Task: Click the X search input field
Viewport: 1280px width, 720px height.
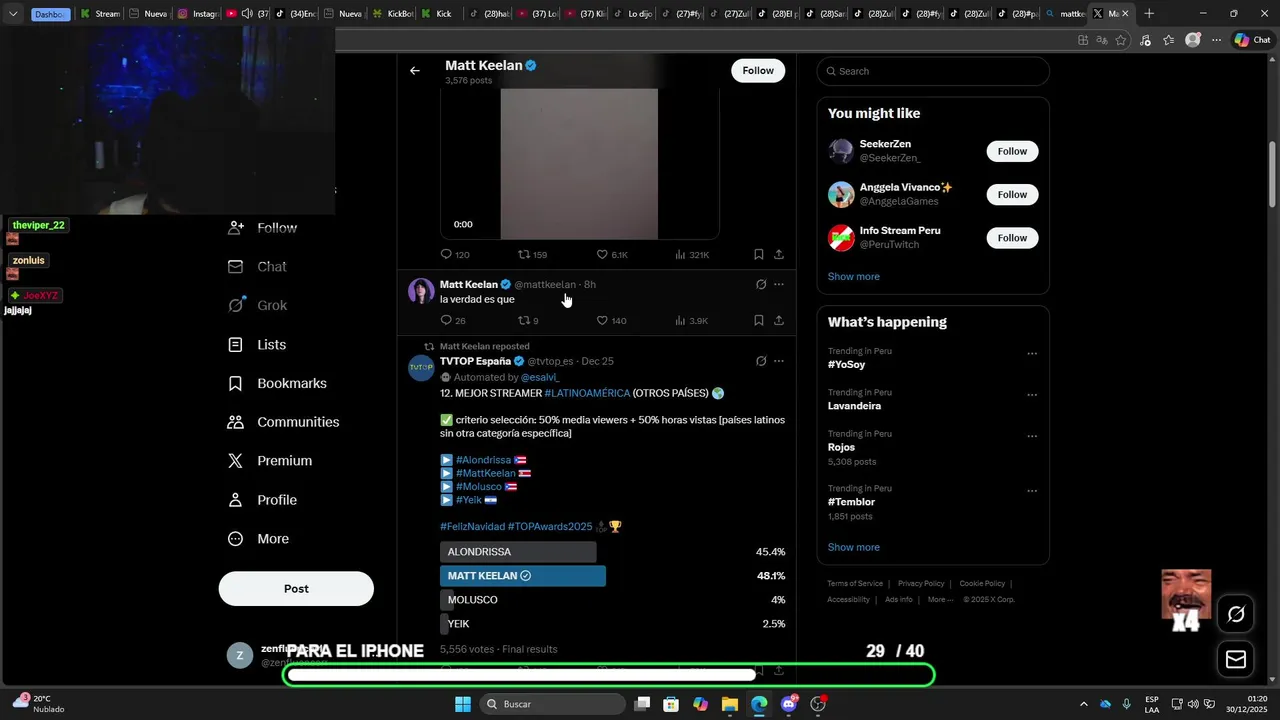Action: (933, 72)
